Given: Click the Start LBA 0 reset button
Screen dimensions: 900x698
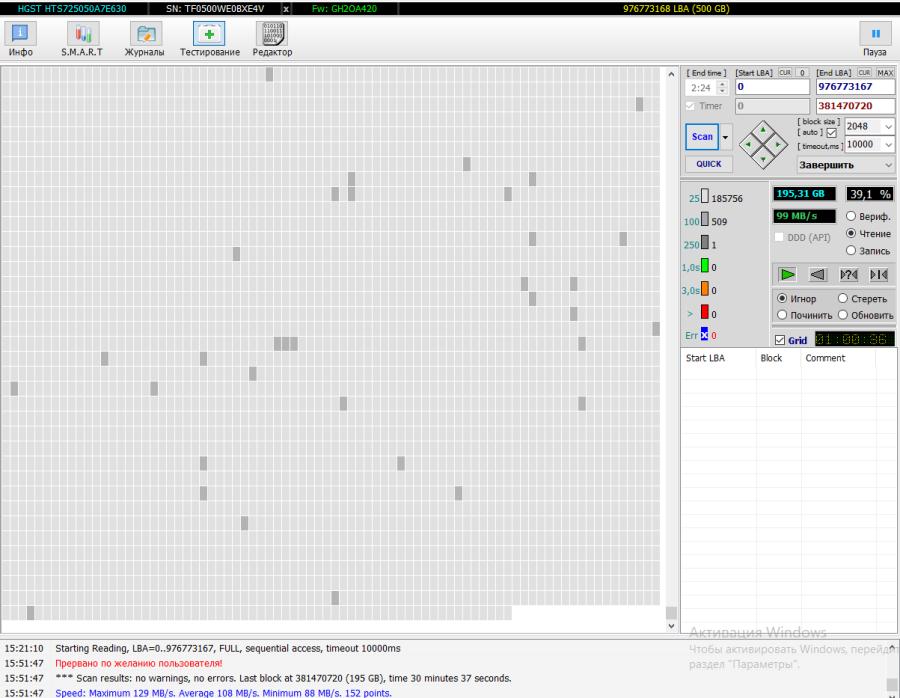Looking at the screenshot, I should [802, 73].
